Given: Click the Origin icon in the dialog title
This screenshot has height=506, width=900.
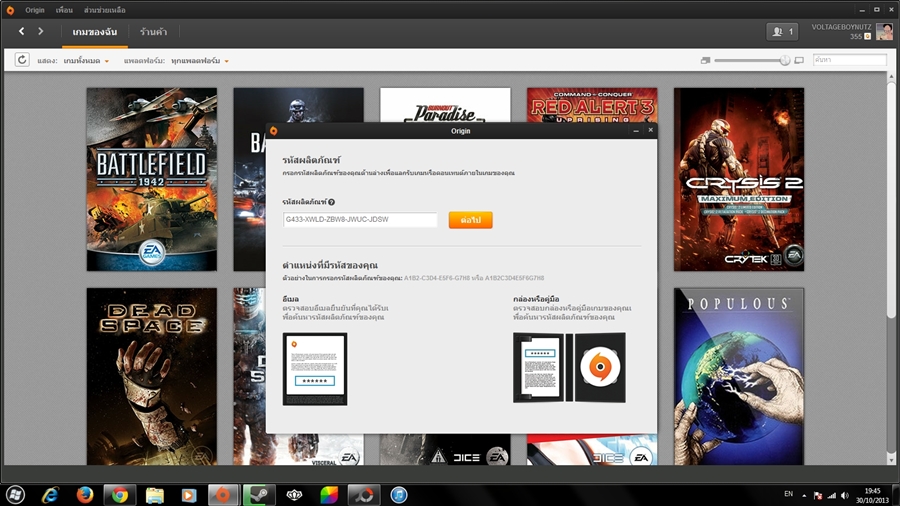Looking at the screenshot, I should (x=274, y=131).
